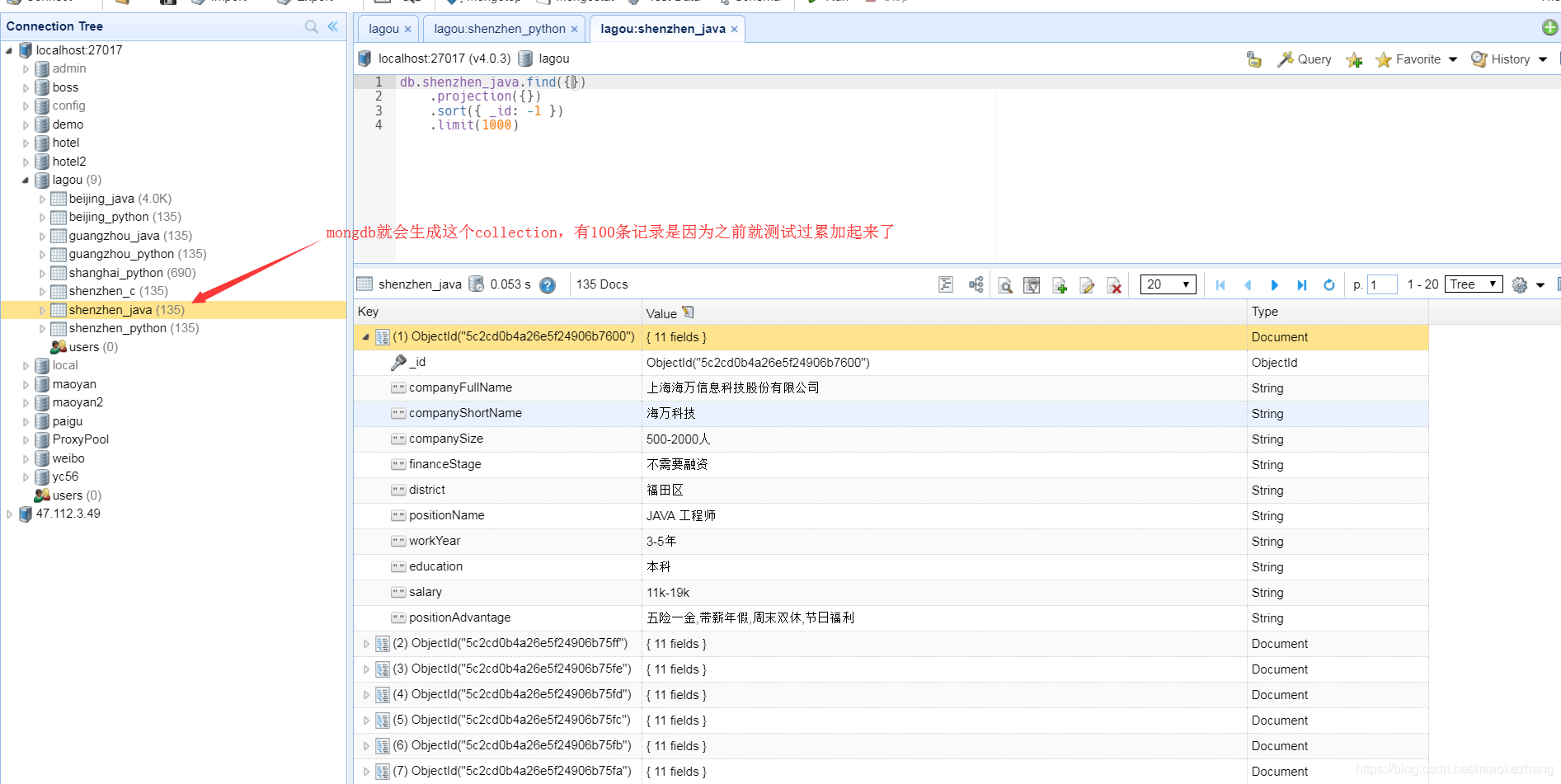Add a new tab with green plus icon
Viewport: 1561px width, 784px height.
[1550, 28]
